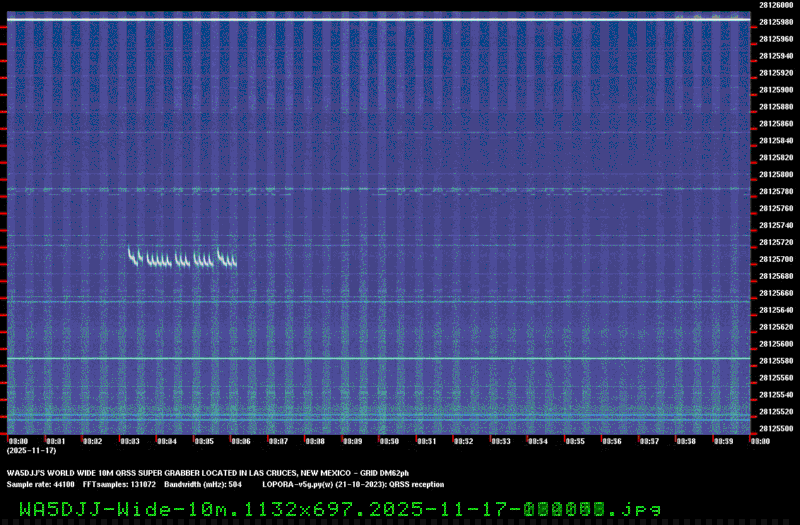Screen dimensions: 800x525
Task: Click the 28126000 frequency label
Action: (776, 5)
